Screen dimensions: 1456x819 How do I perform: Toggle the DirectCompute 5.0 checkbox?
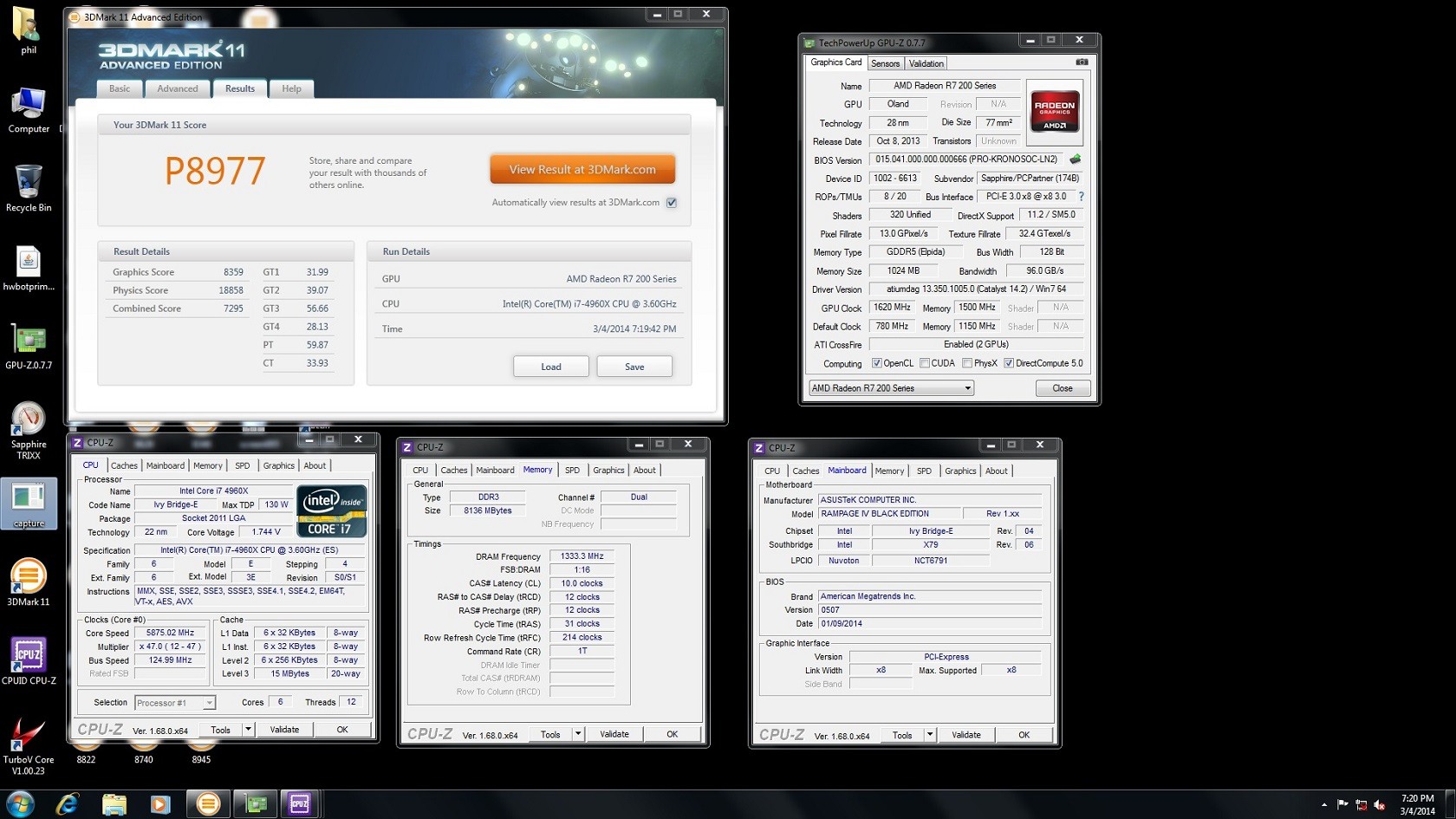1009,363
